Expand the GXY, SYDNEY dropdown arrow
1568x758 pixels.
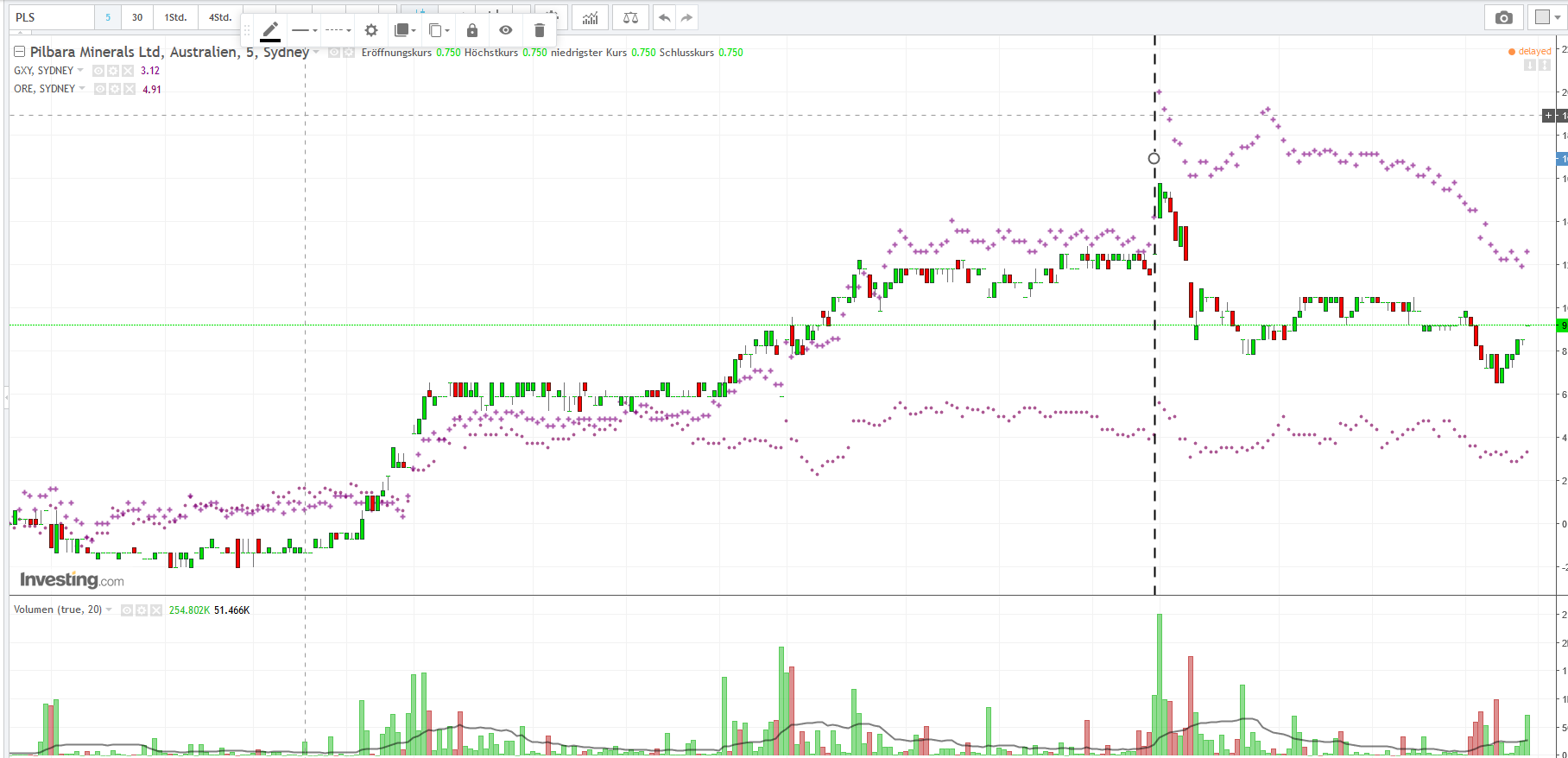[x=81, y=71]
